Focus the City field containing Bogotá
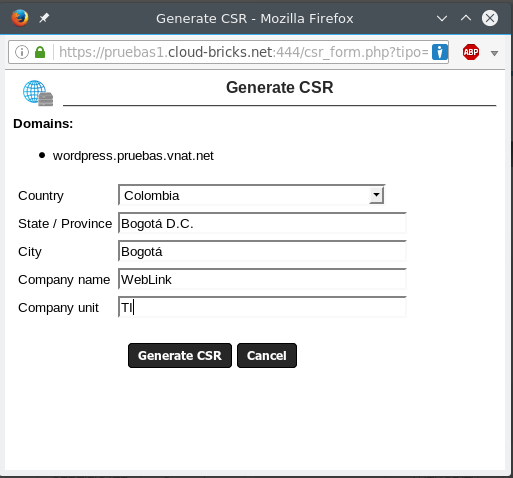The width and height of the screenshot is (513, 478). point(262,251)
